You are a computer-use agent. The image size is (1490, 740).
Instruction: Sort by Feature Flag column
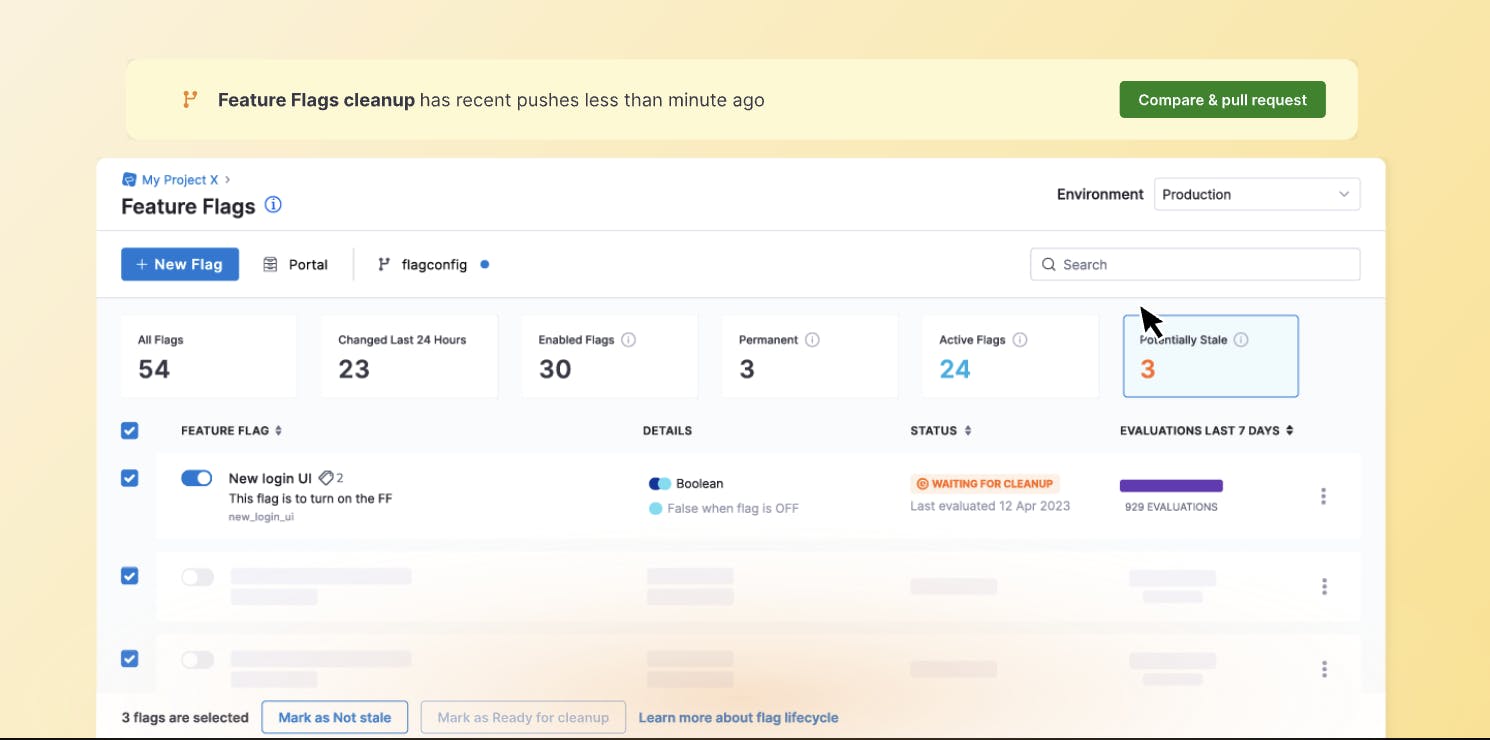tap(278, 431)
